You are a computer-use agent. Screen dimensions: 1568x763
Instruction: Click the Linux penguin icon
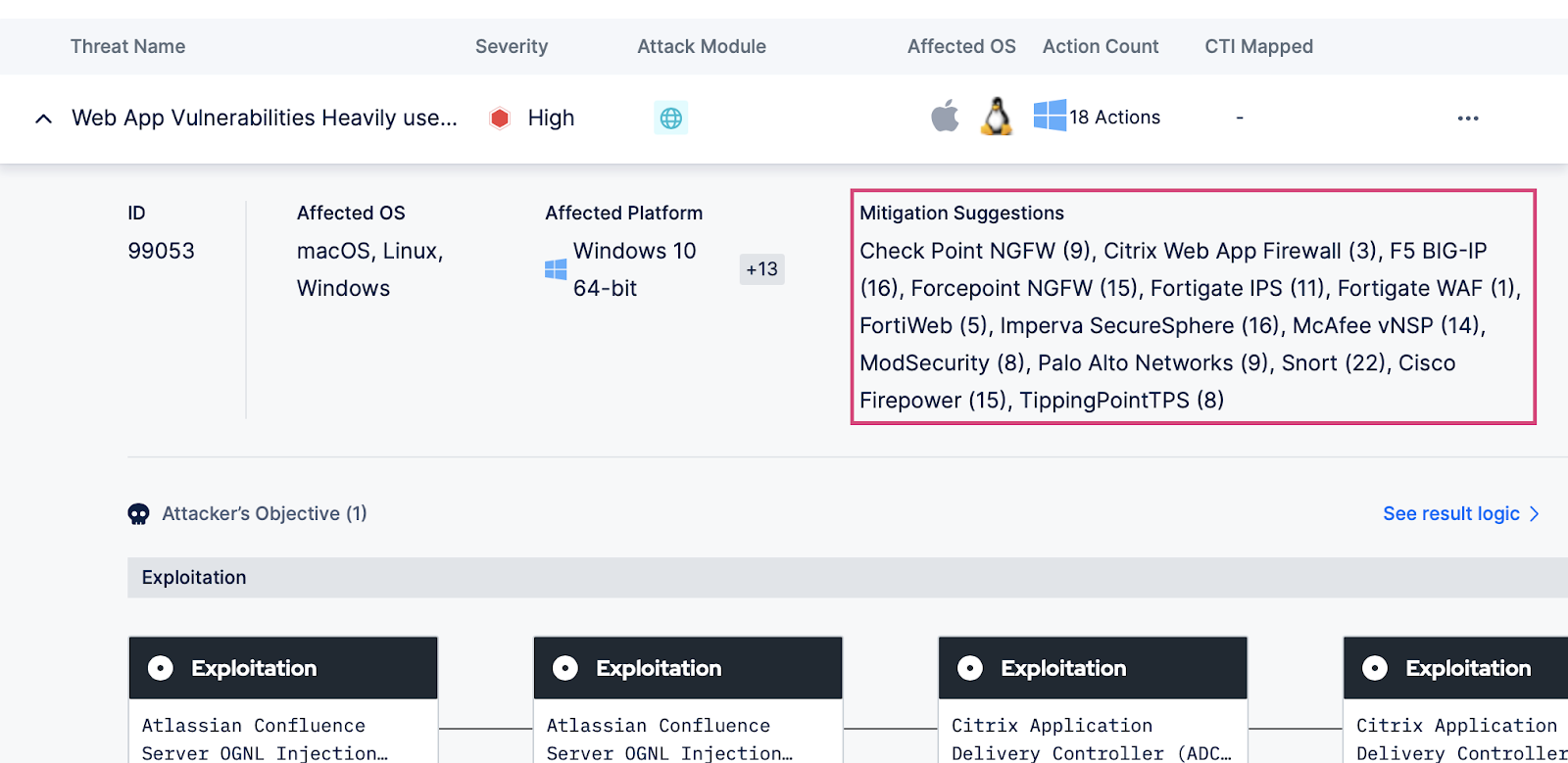(997, 117)
